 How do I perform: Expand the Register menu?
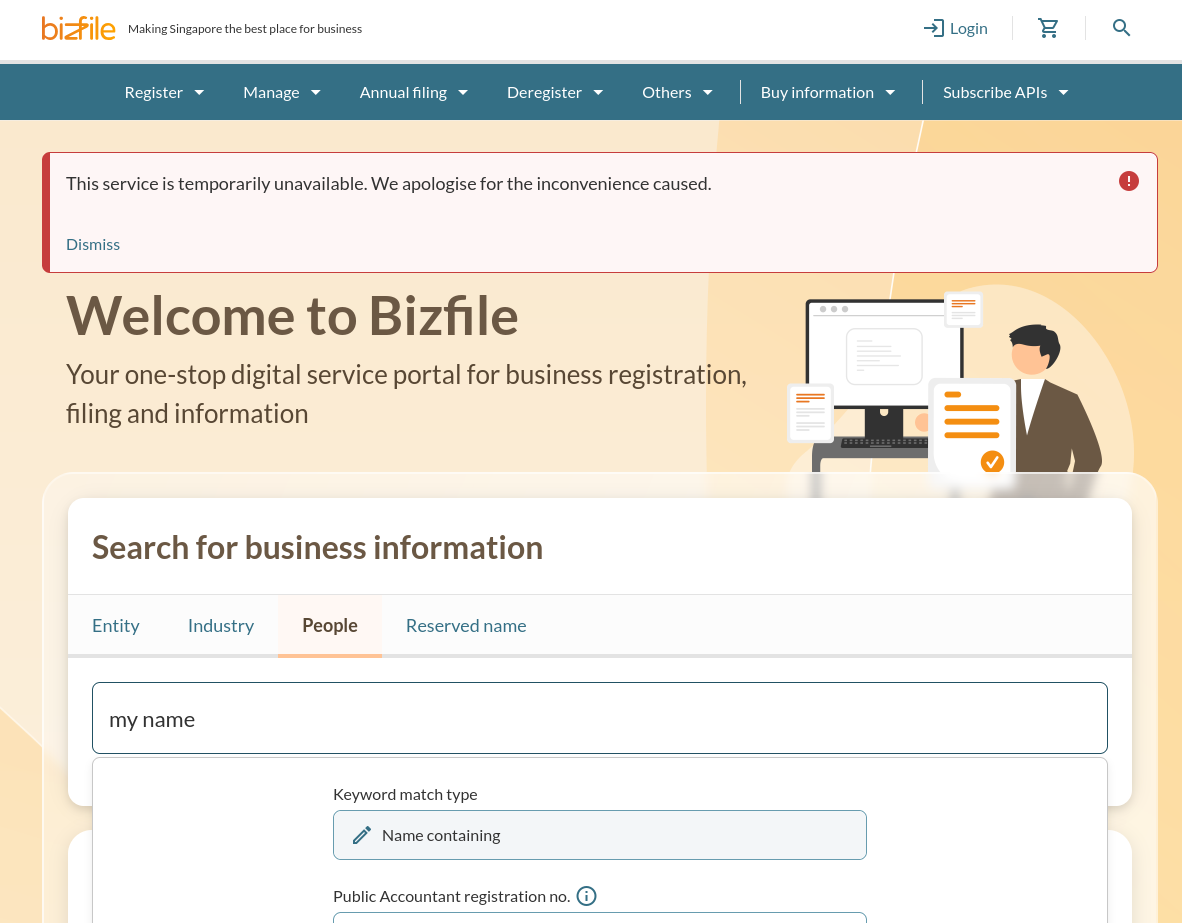(164, 92)
